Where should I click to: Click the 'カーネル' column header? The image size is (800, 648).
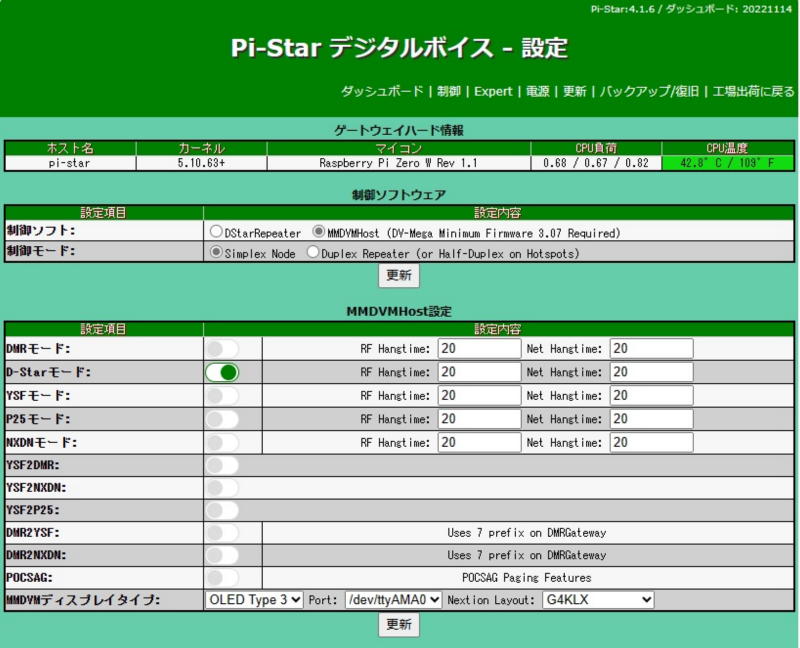(x=202, y=148)
